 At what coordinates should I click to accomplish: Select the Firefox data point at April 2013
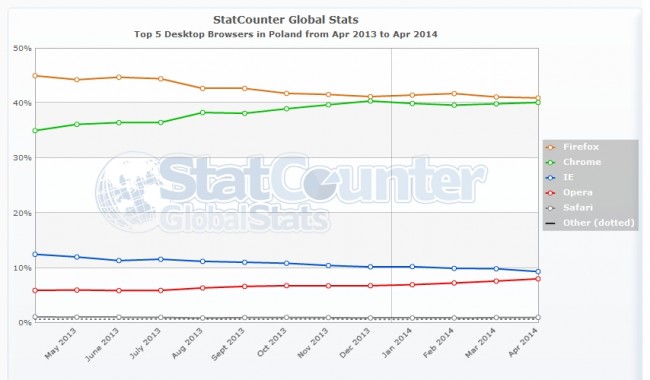point(35,76)
